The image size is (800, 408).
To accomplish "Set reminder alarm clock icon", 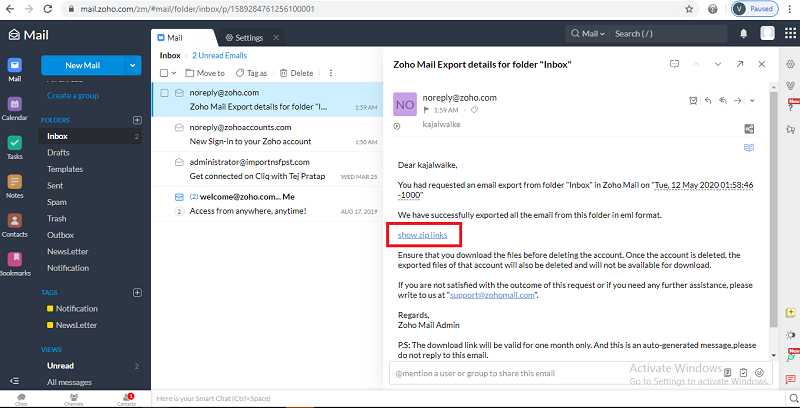I will [693, 101].
